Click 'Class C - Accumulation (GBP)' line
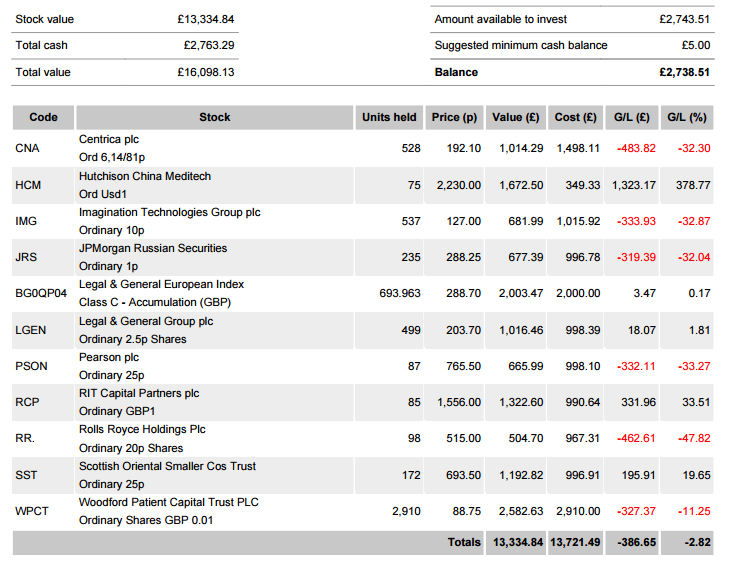 [155, 302]
